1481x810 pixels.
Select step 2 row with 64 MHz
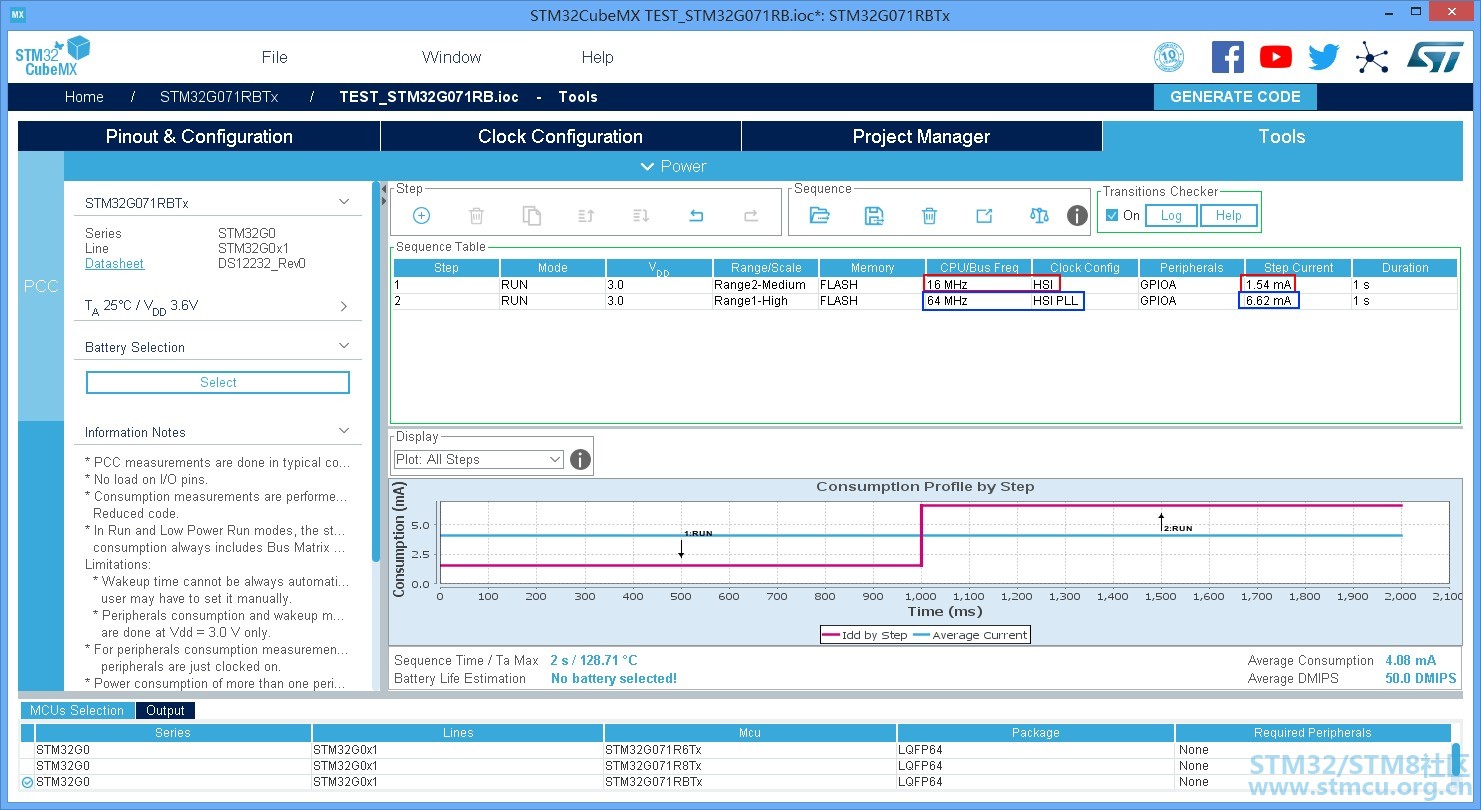point(925,301)
